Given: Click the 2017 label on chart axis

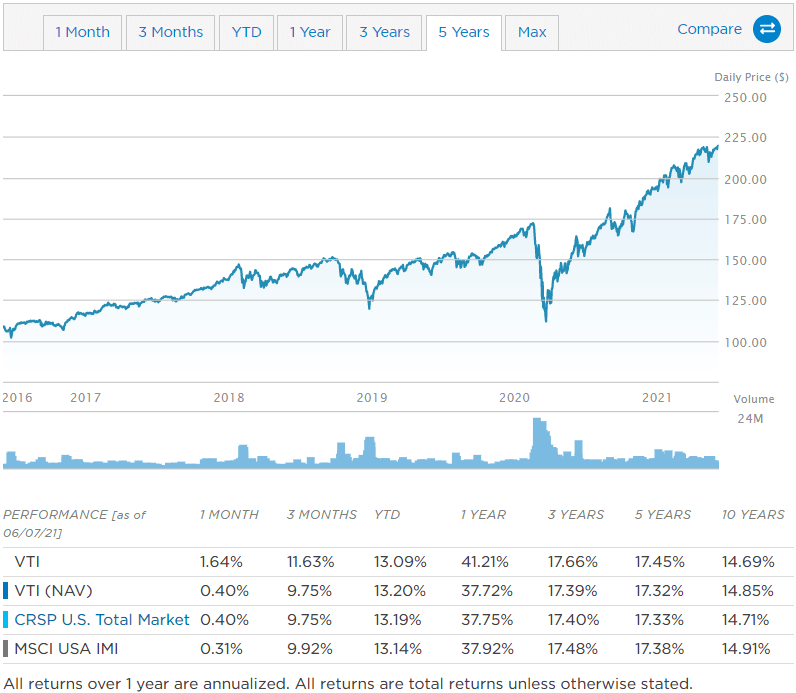Looking at the screenshot, I should click(85, 398).
